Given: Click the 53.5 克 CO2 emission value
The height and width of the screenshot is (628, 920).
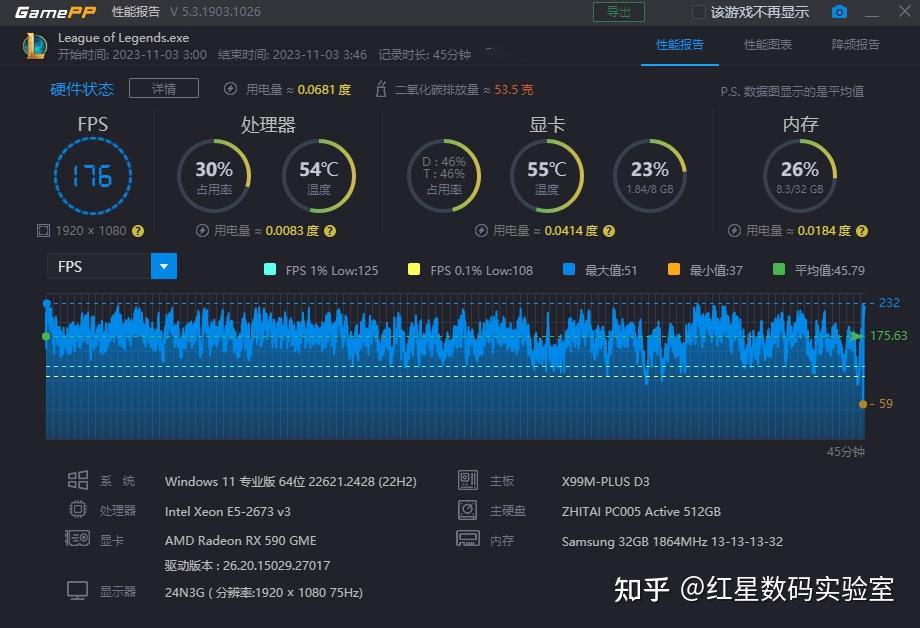Looking at the screenshot, I should click(x=513, y=90).
